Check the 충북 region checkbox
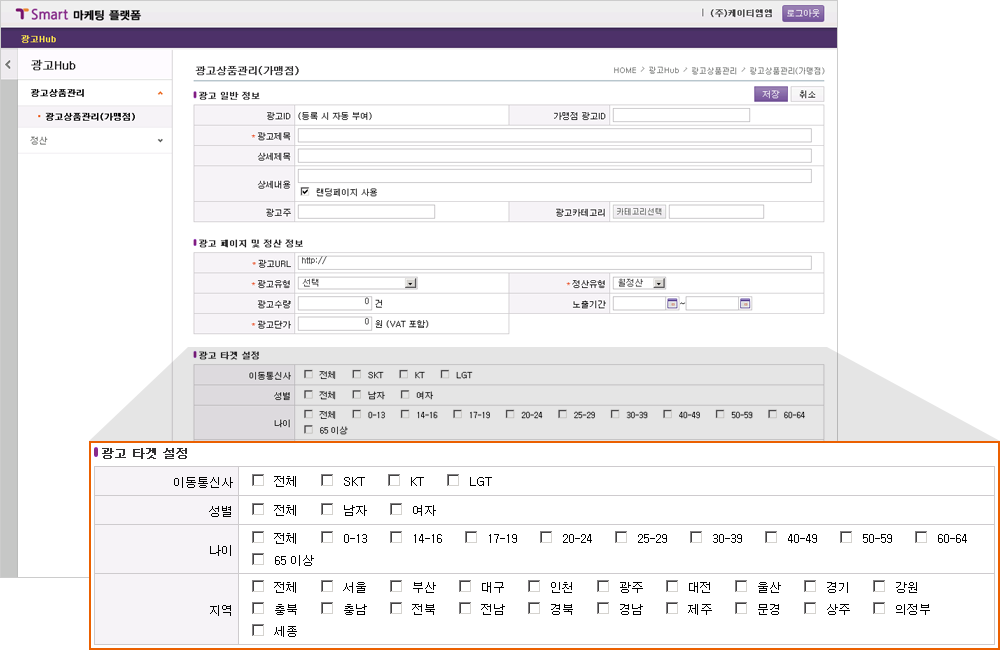The height and width of the screenshot is (650, 1000). click(x=258, y=608)
